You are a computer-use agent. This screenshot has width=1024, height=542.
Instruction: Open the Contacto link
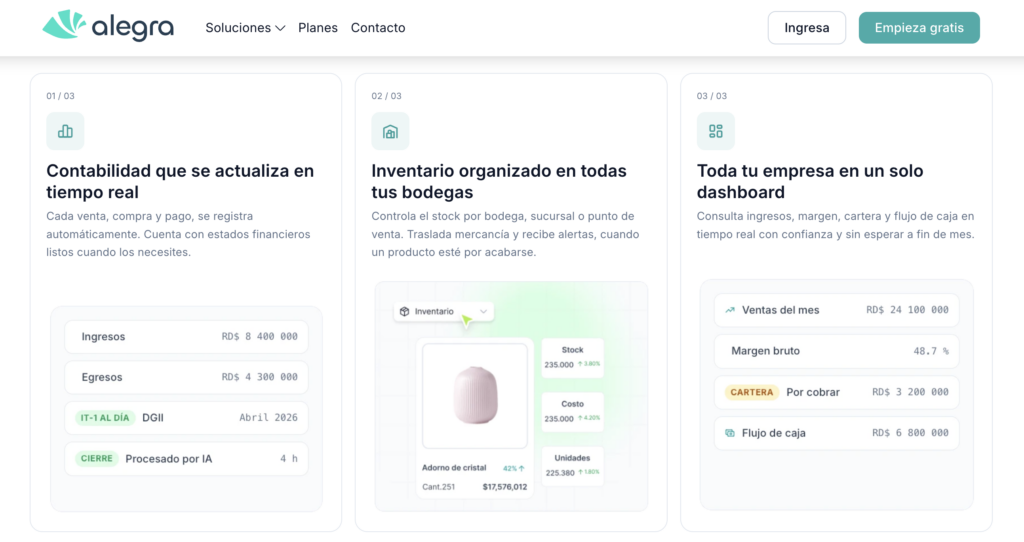coord(378,27)
